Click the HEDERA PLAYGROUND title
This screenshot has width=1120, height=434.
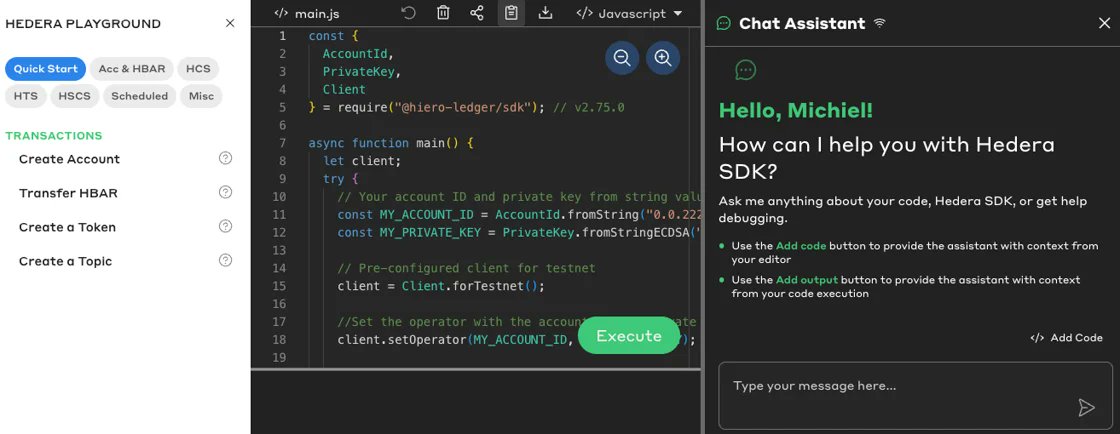83,24
